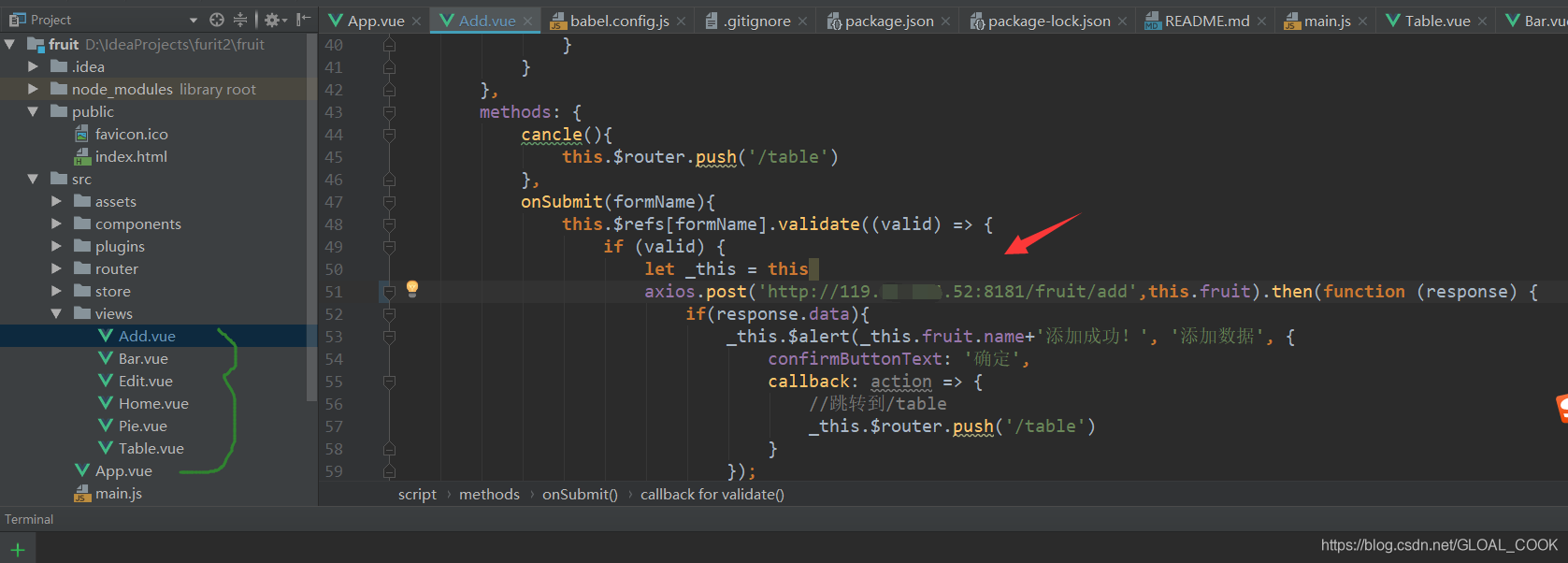Open the README.md tab
Viewport: 1568px width, 563px height.
[x=1207, y=21]
